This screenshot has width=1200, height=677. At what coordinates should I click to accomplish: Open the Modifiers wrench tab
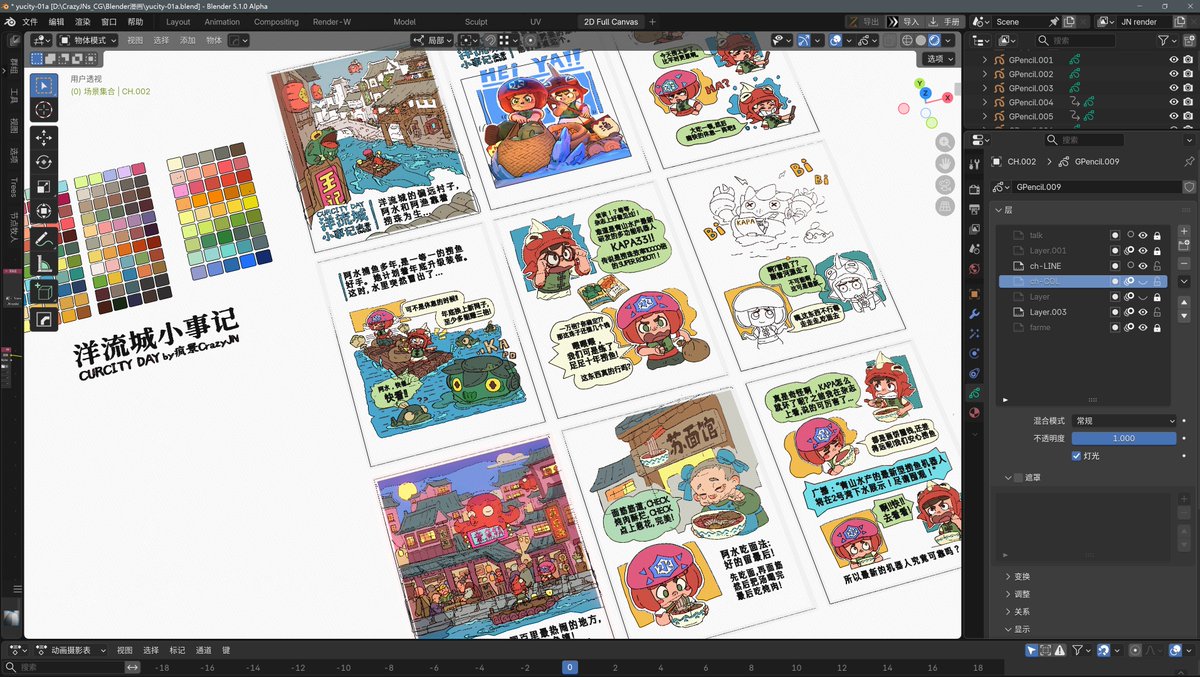click(975, 314)
